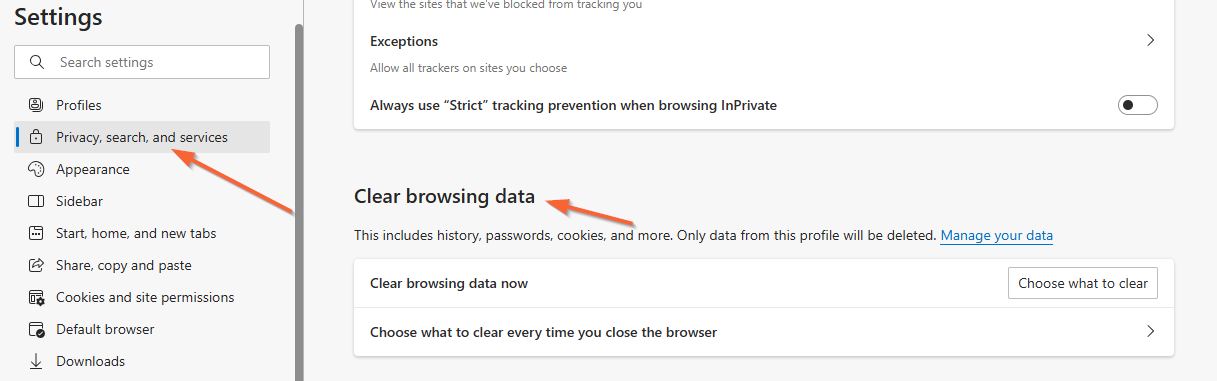The height and width of the screenshot is (381, 1217).
Task: Expand chevron for clearing data on browser close
Action: click(1150, 331)
